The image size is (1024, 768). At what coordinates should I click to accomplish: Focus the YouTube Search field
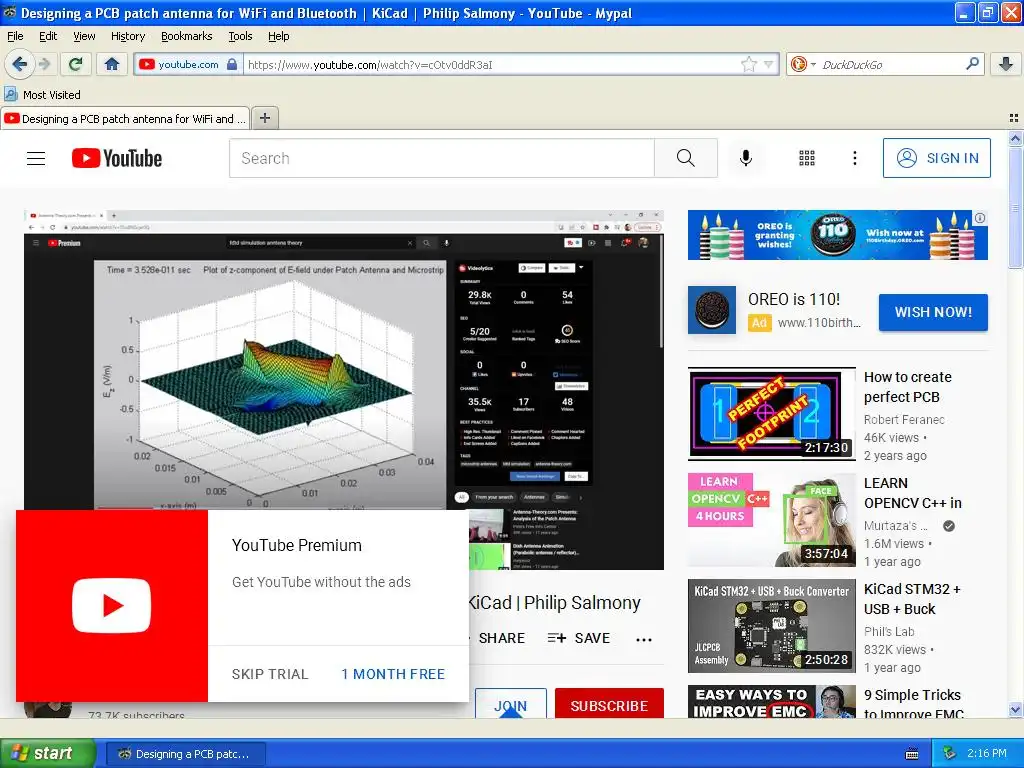[441, 158]
